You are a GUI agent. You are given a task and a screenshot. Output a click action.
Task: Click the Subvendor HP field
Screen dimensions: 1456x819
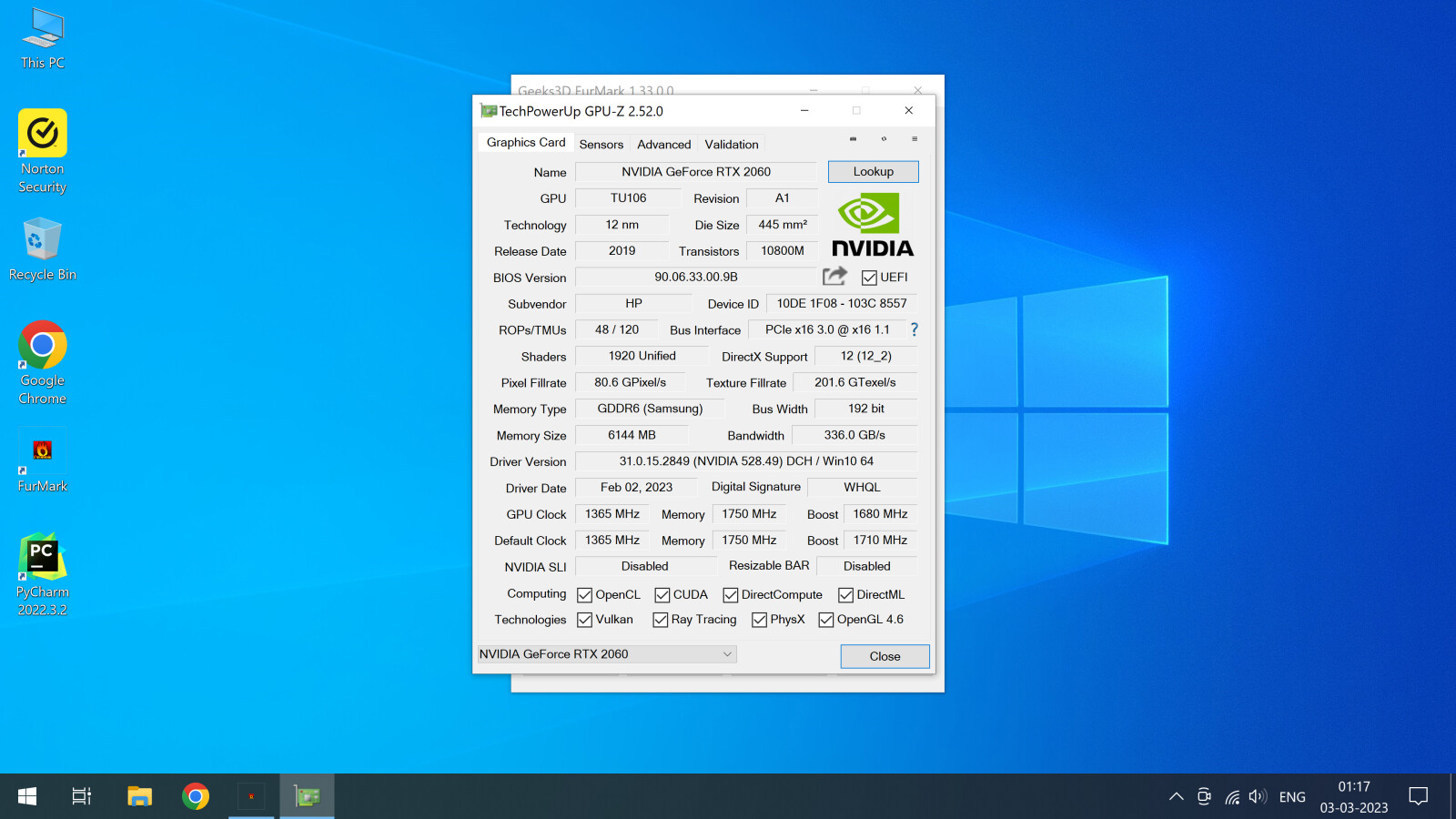pos(634,304)
